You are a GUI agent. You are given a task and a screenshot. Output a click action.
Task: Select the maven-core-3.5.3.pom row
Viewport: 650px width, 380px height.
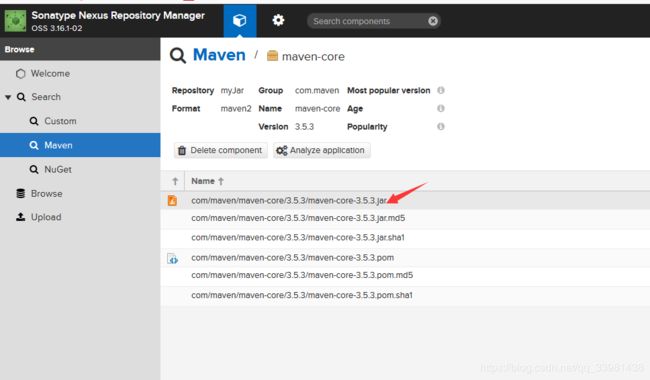click(x=405, y=258)
